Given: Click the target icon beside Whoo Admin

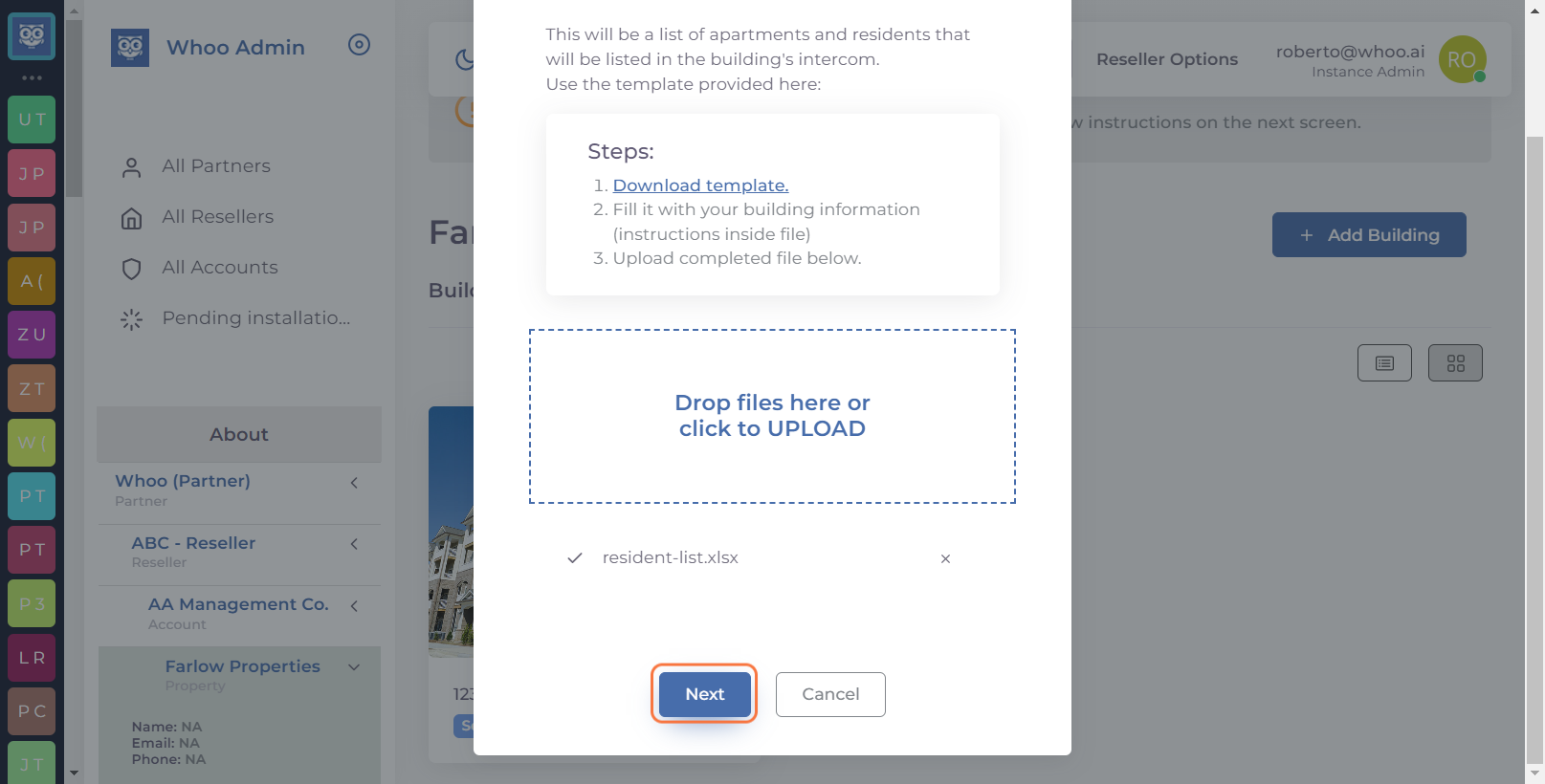Looking at the screenshot, I should [x=359, y=45].
